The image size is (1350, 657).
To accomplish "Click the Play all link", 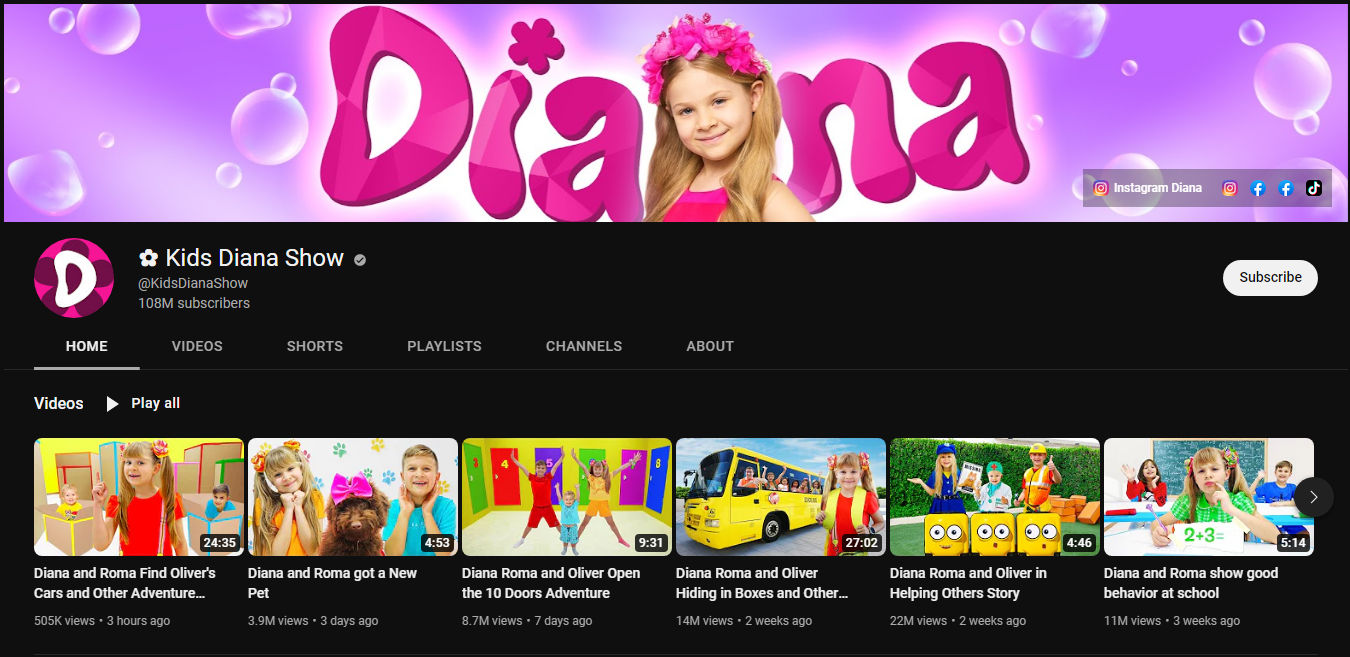I will point(156,403).
